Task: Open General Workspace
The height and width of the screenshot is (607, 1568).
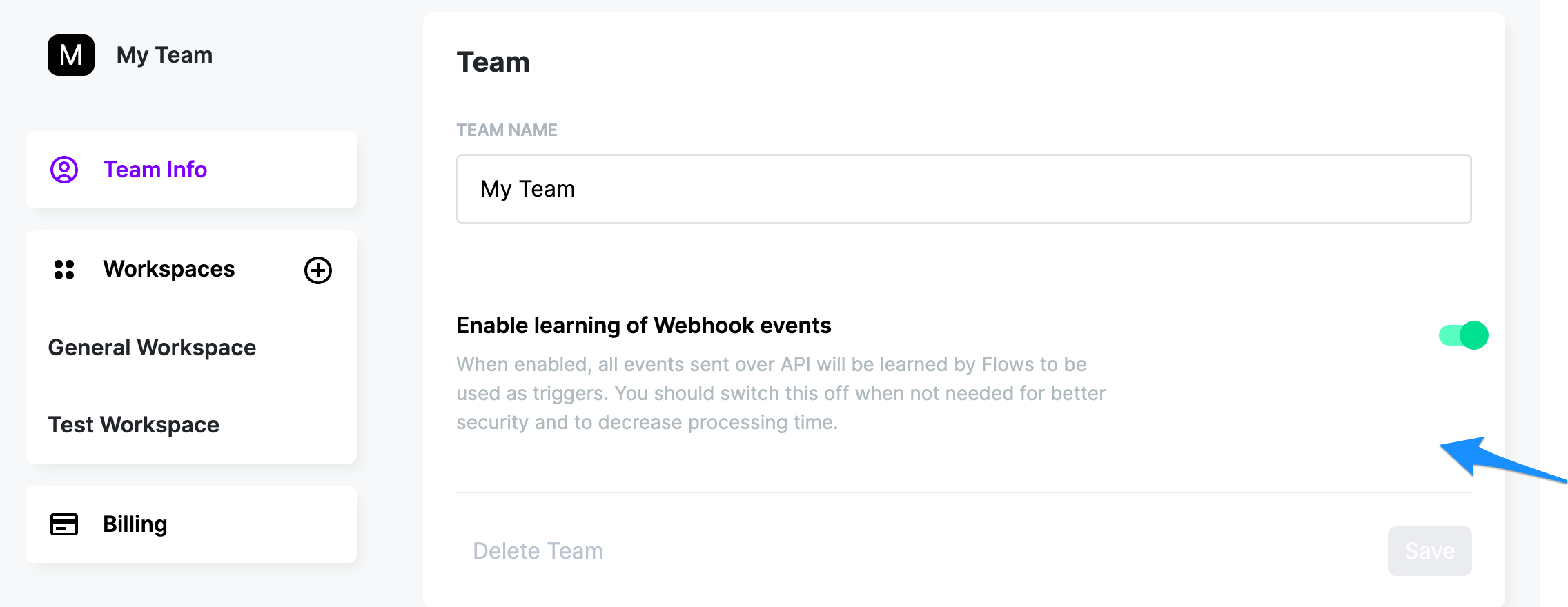Action: tap(152, 348)
